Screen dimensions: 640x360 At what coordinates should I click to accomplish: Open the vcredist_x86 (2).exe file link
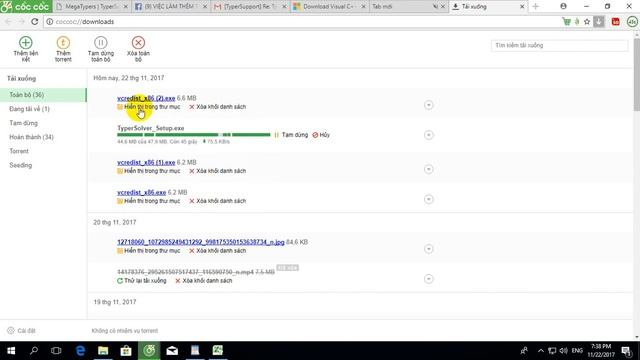[146, 98]
